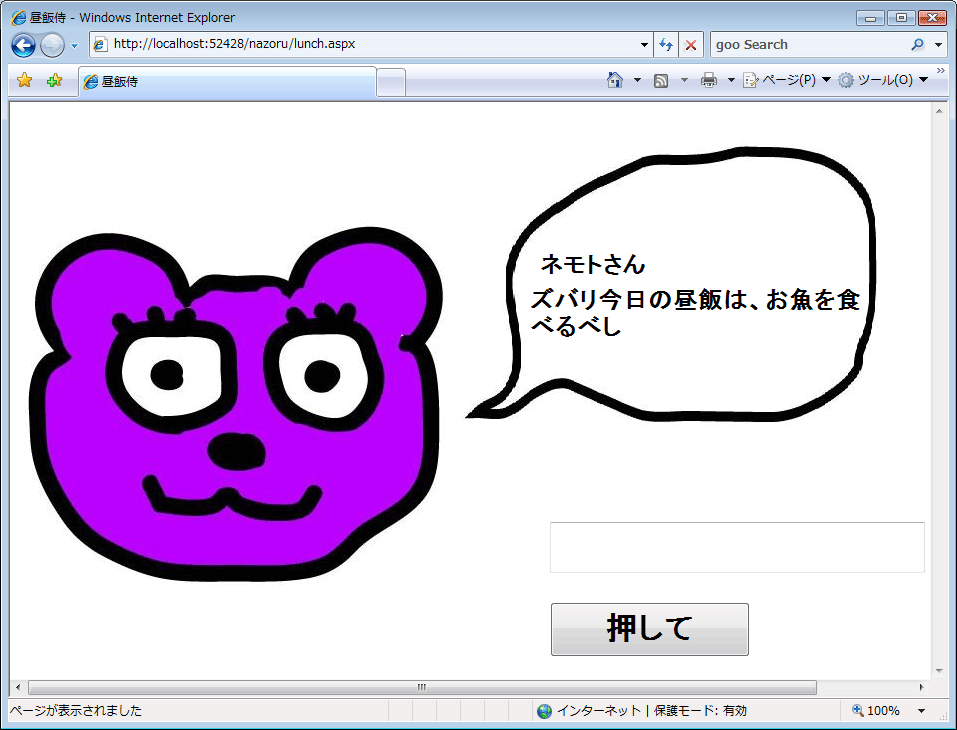Click the Home page icon
This screenshot has height=730, width=957.
click(x=615, y=80)
